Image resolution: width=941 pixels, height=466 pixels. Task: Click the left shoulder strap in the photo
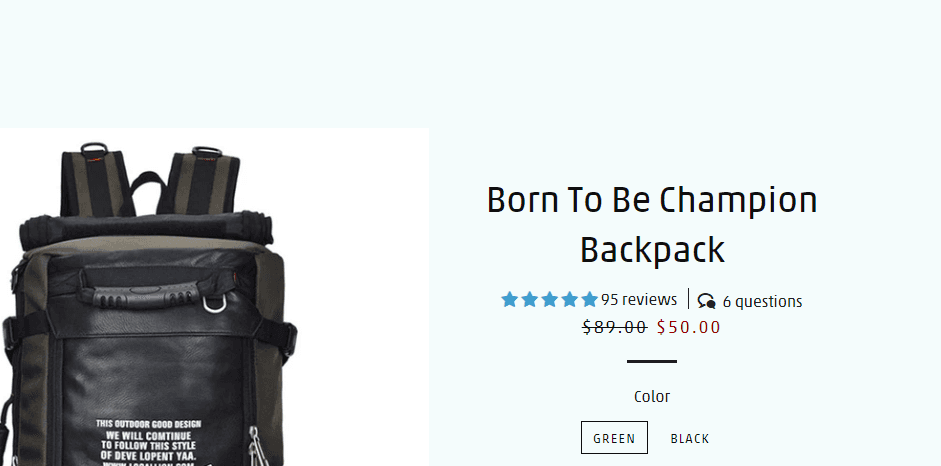click(96, 181)
